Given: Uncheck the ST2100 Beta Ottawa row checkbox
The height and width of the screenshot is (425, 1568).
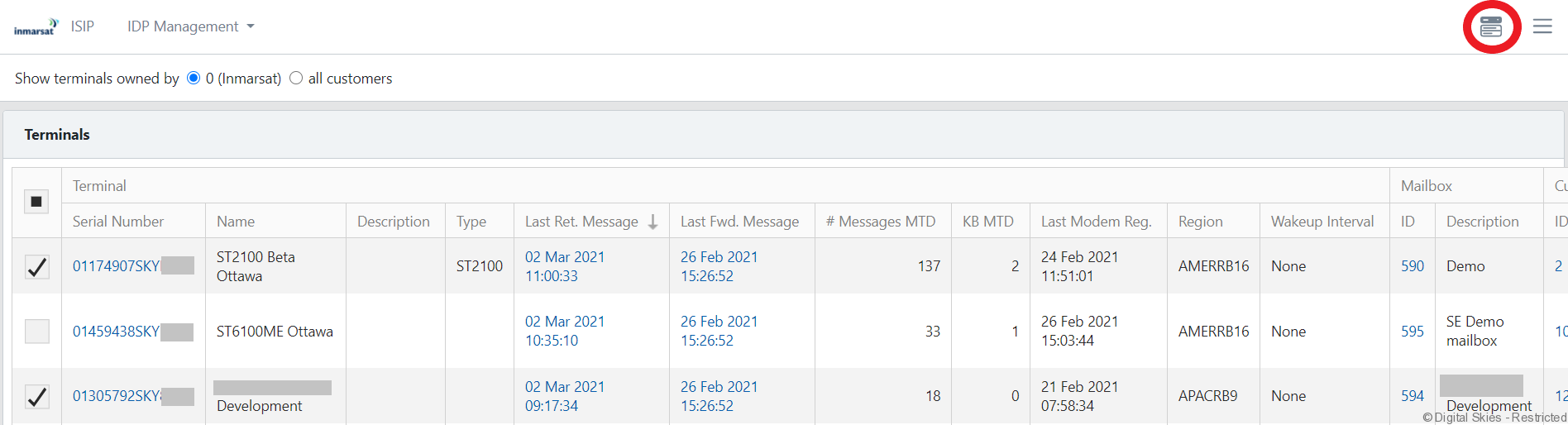Looking at the screenshot, I should [37, 266].
